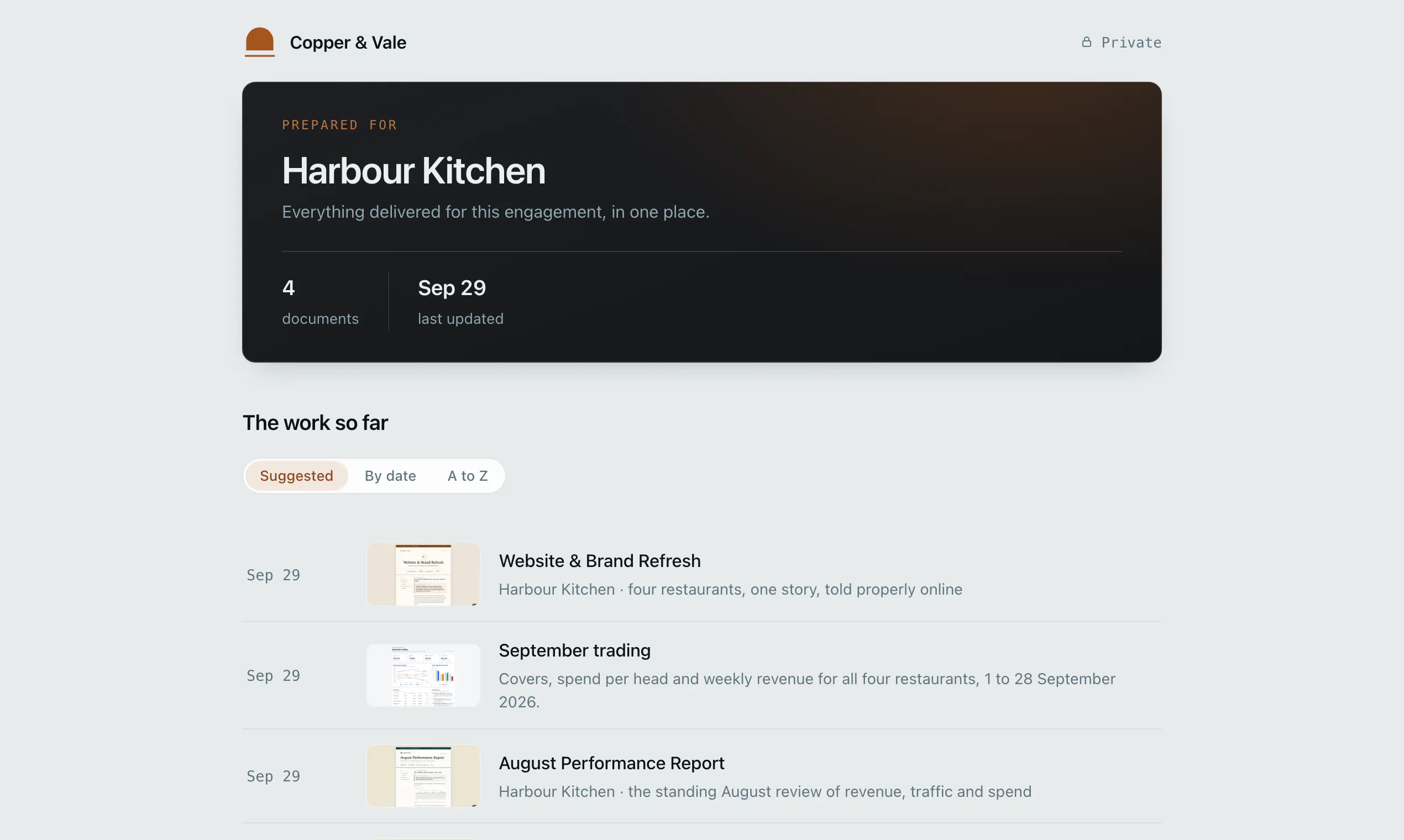Click 'The work so far' heading
1404x840 pixels.
click(315, 422)
